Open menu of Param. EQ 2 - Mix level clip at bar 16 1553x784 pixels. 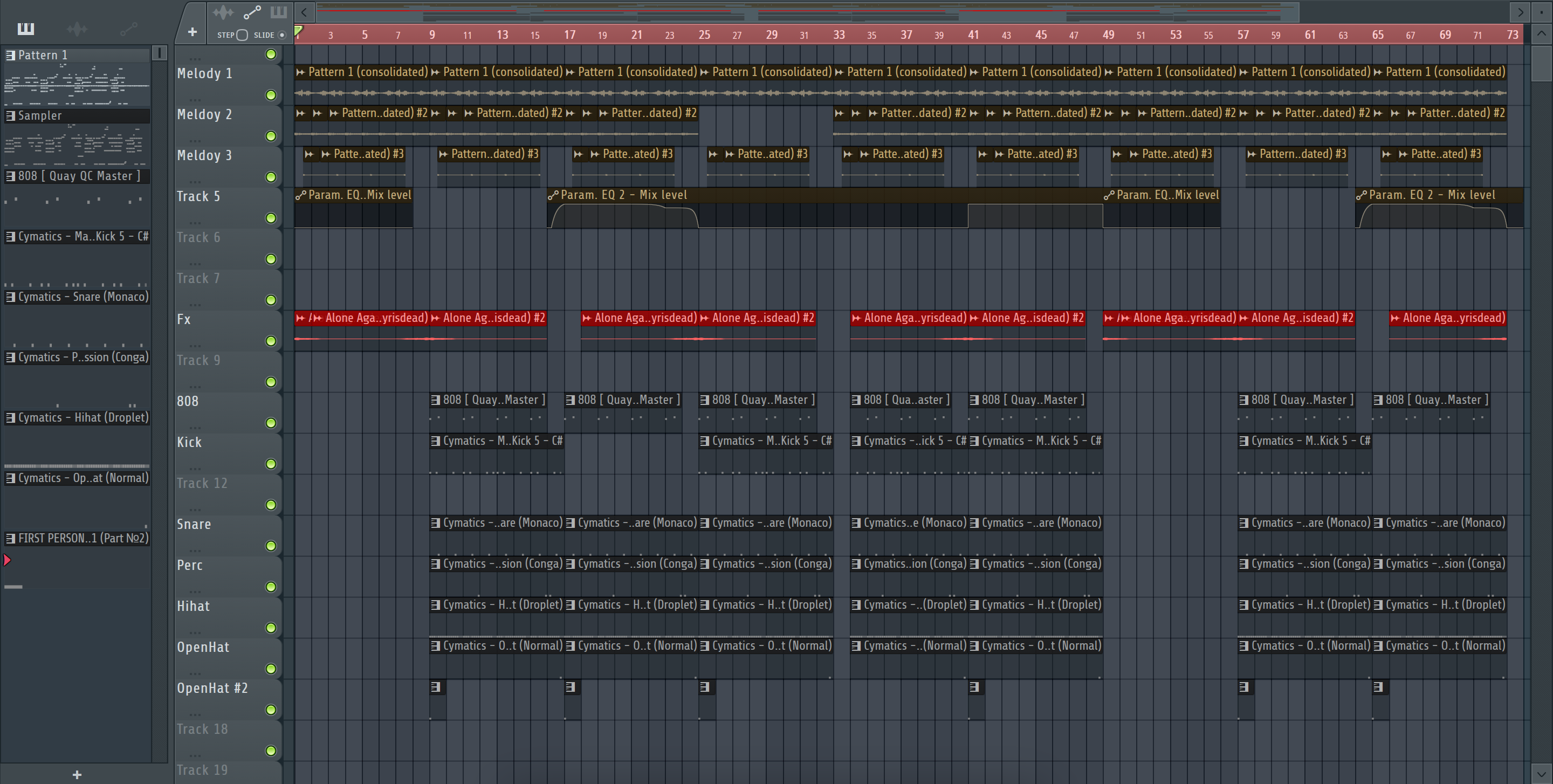point(553,195)
